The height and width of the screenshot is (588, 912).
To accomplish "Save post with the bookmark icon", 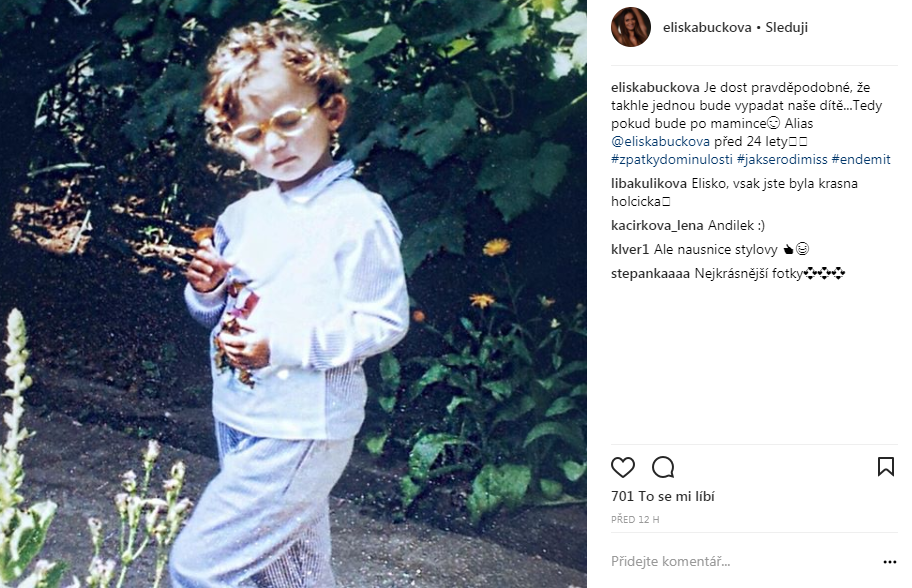I will (x=885, y=466).
